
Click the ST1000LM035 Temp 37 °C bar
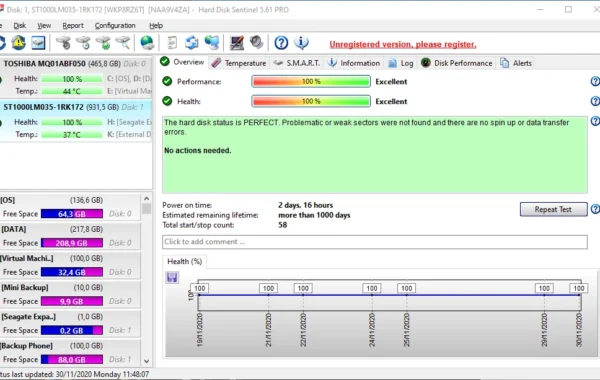72,134
